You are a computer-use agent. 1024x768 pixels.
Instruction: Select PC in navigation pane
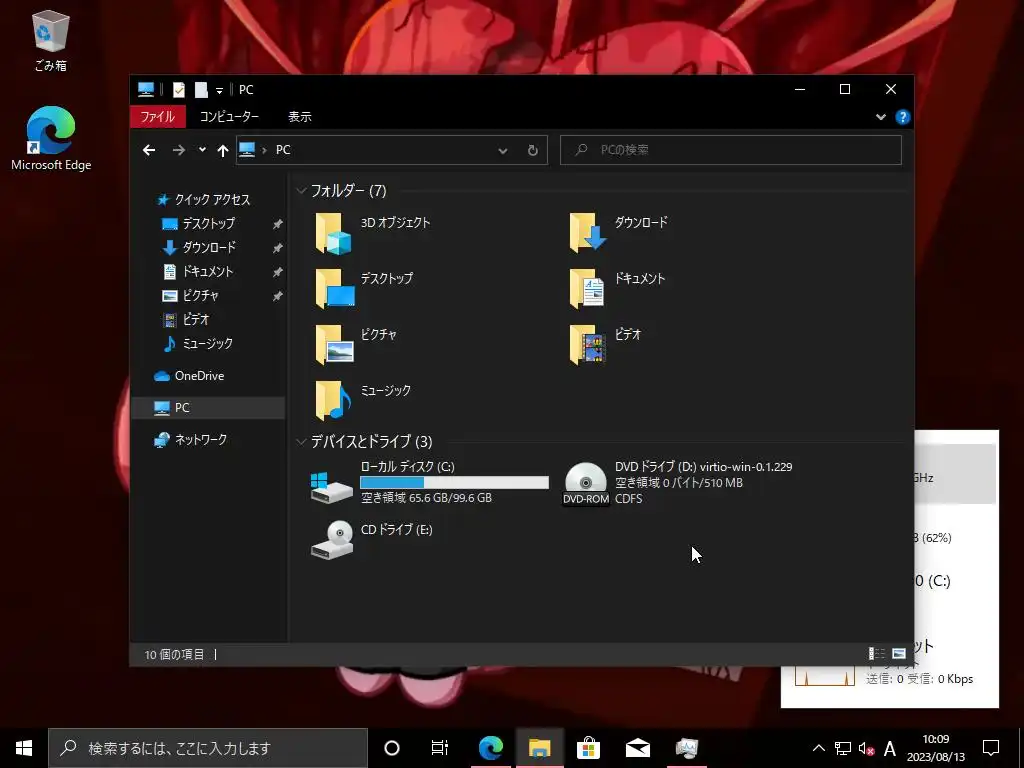pos(208,408)
